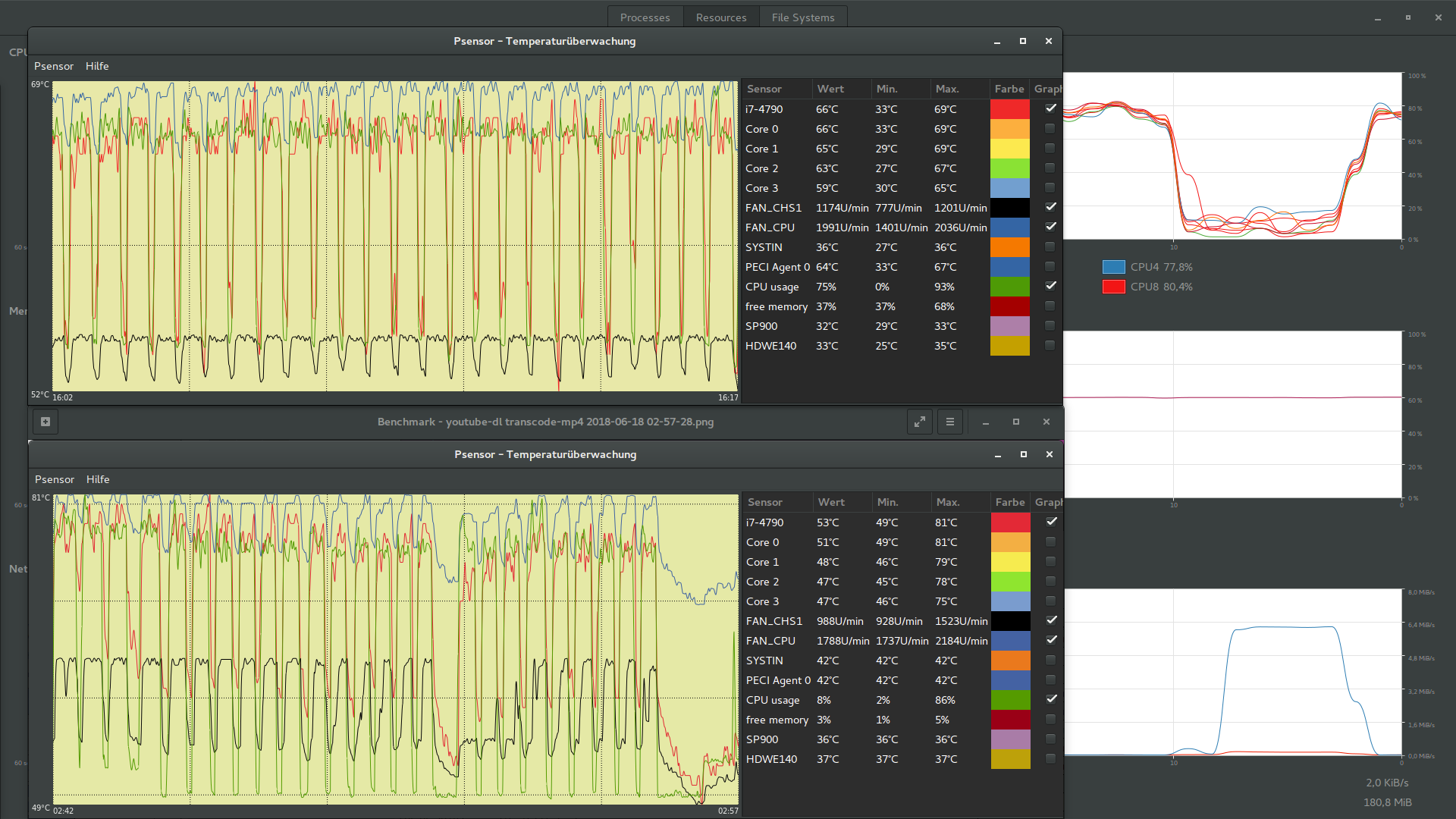Click the bottom Psensor temperature graph
Screen dimensions: 1456x819
tap(395, 649)
